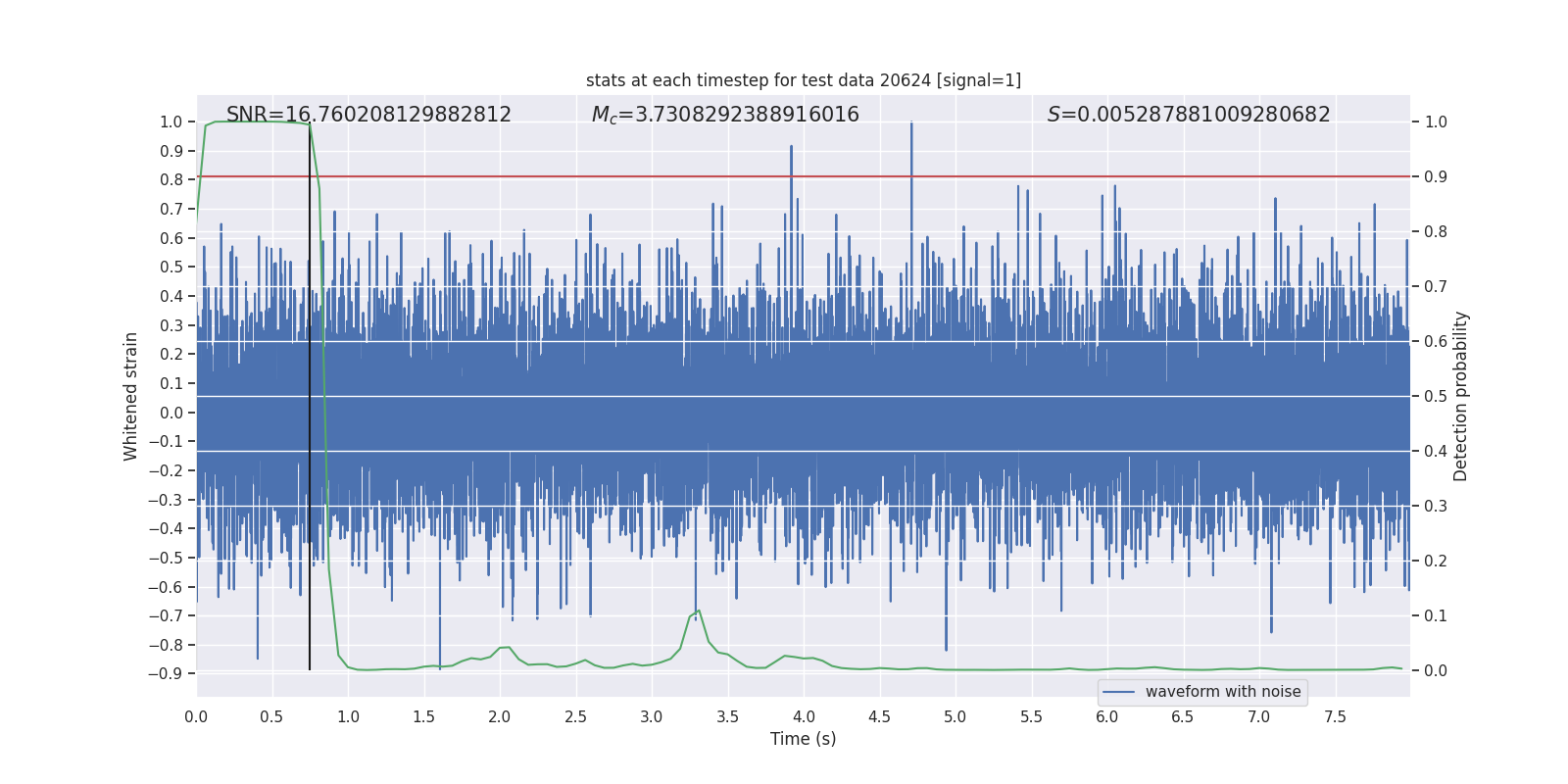This screenshot has width=1568, height=784.
Task: Click the green probability peak near 3.3 seconds
Action: coord(698,612)
